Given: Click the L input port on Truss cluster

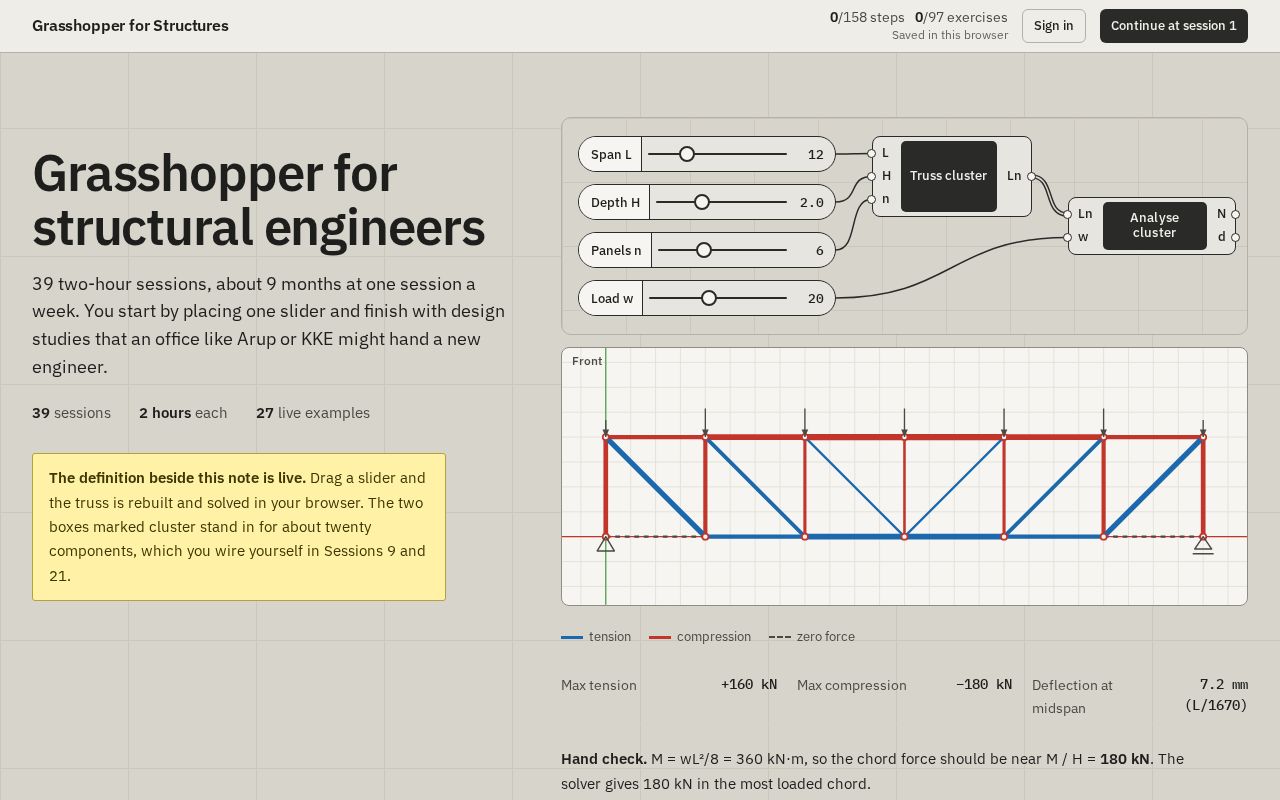Looking at the screenshot, I should [872, 153].
